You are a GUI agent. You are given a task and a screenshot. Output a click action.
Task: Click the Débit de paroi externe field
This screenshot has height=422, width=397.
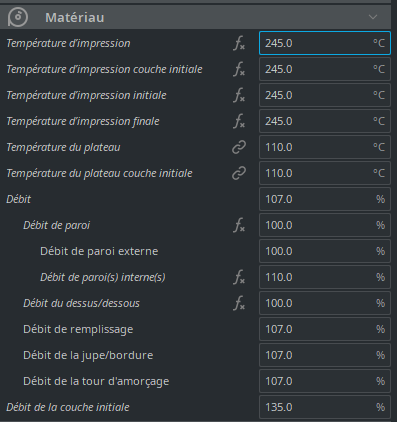325,251
